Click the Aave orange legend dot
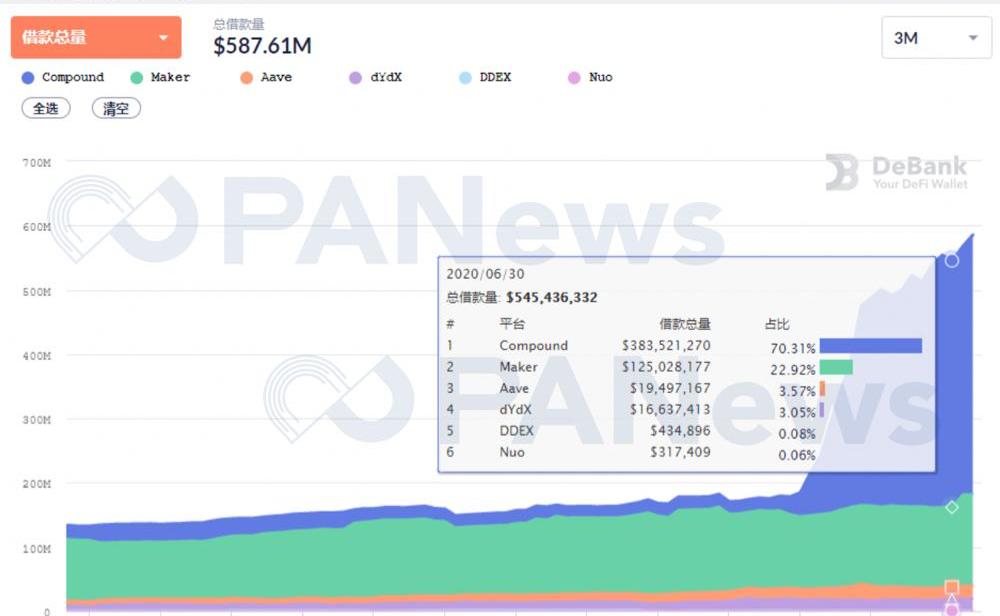Image resolution: width=1000 pixels, height=616 pixels. coord(247,77)
